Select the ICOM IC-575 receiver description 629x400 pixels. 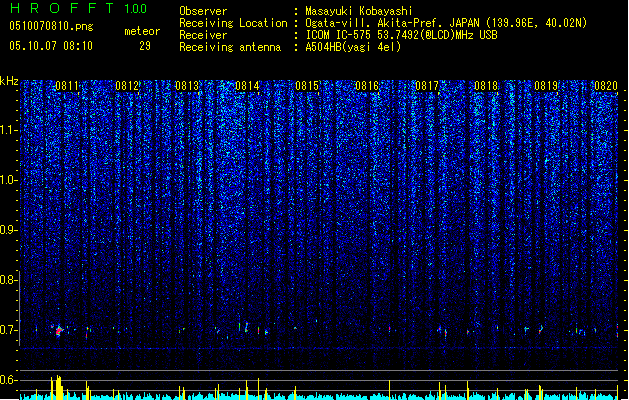(401, 35)
